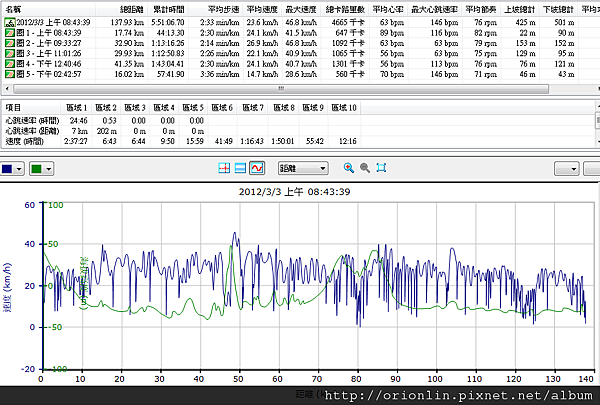Open the 距離 x-axis dropdown
The height and width of the screenshot is (405, 600).
coord(303,168)
